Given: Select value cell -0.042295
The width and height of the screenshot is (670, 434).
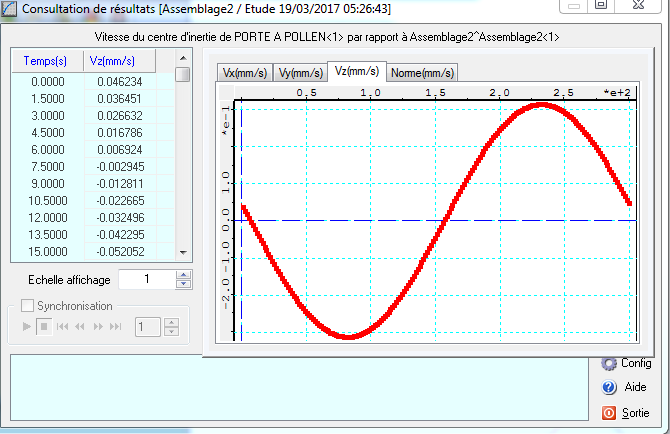Looking at the screenshot, I should [x=120, y=235].
